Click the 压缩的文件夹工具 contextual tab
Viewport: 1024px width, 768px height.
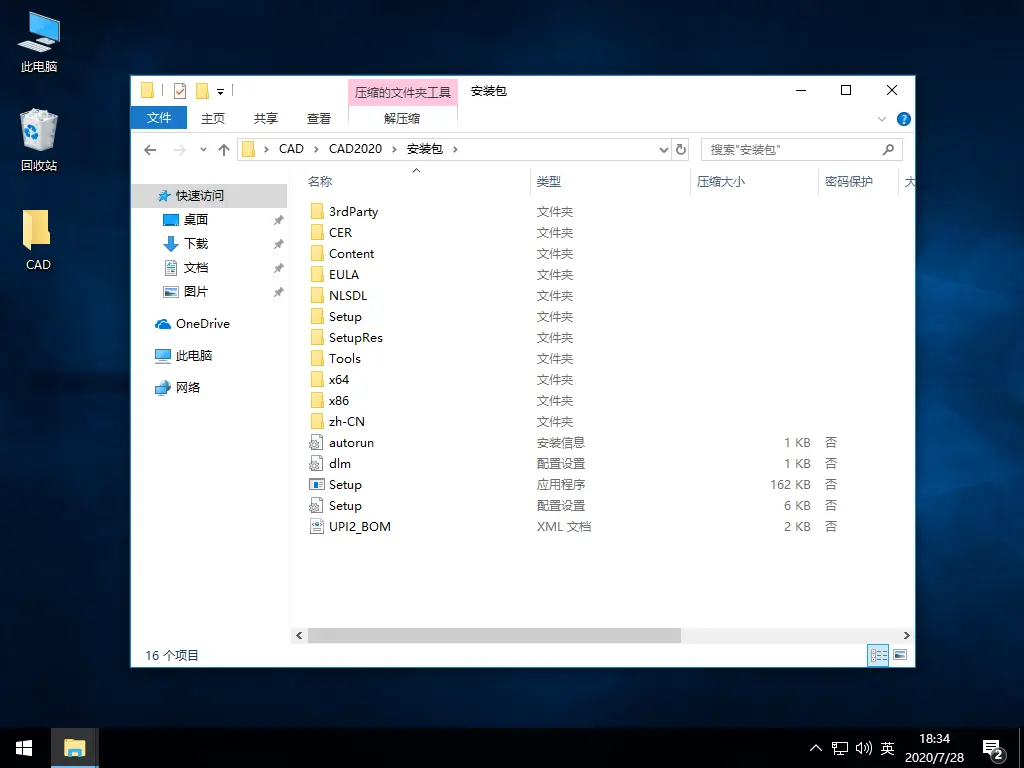tap(402, 92)
